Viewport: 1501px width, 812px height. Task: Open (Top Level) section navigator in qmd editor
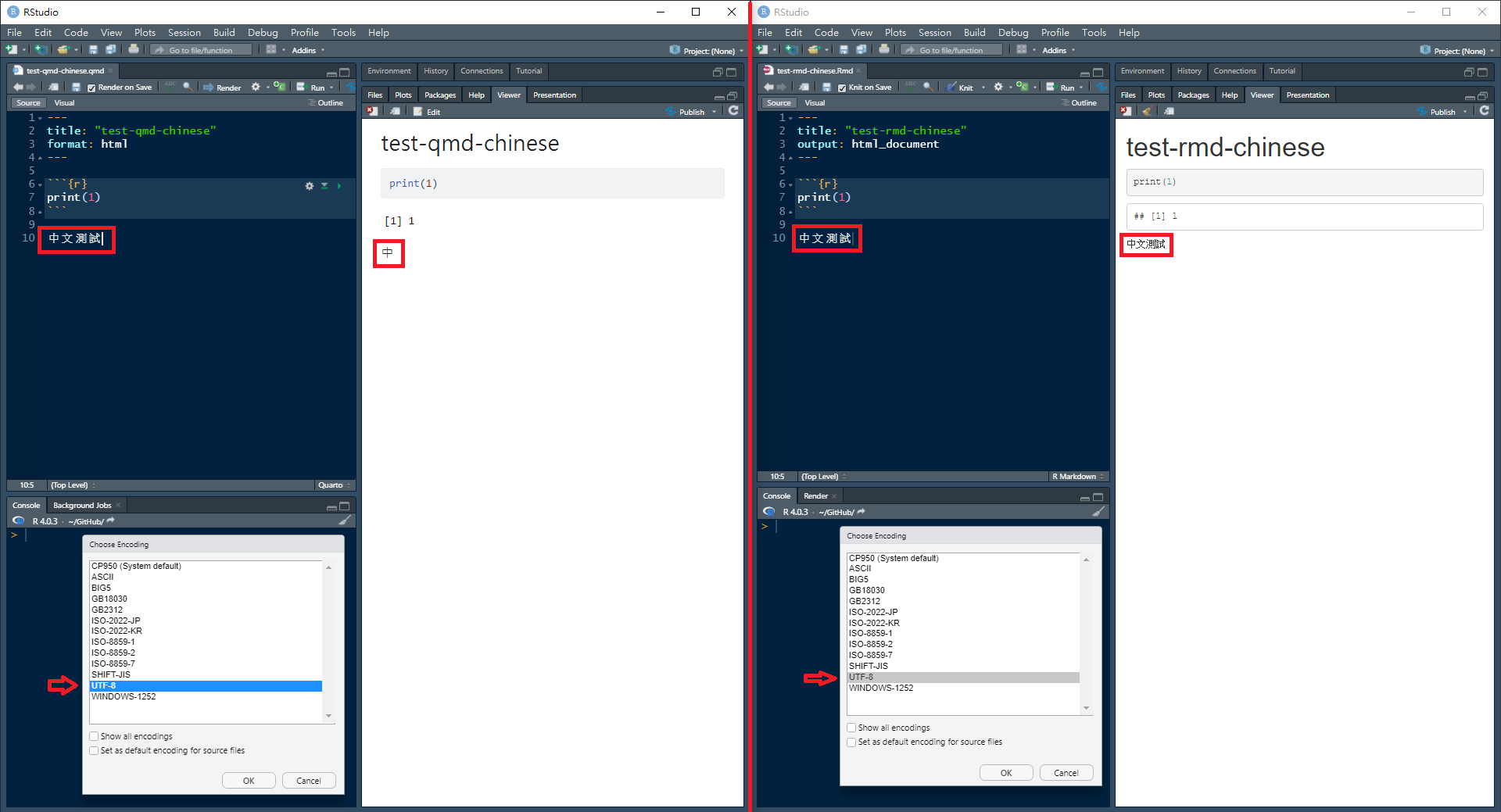pos(73,485)
